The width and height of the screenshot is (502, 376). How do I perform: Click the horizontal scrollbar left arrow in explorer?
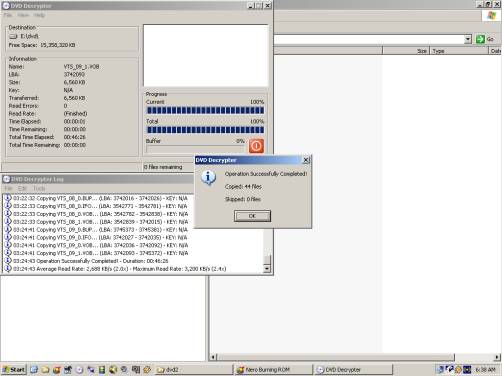click(213, 357)
